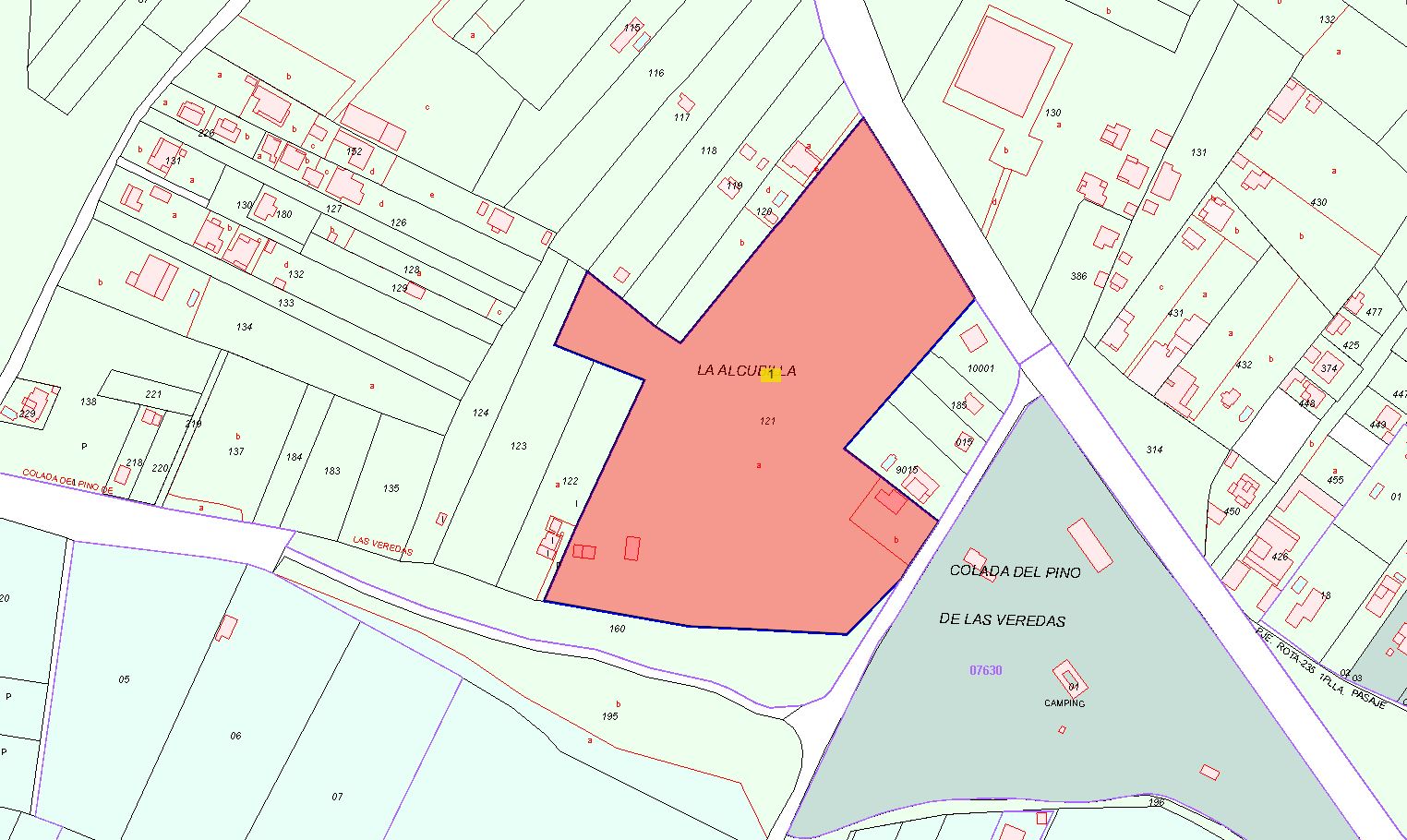Click parcel 124 label

(x=480, y=413)
